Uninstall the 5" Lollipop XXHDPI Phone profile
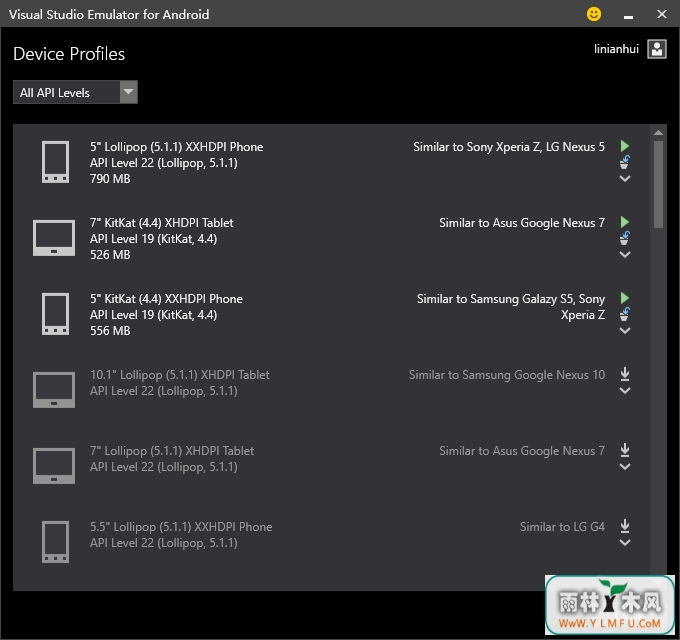Screen dimensions: 680x640 click(624, 162)
